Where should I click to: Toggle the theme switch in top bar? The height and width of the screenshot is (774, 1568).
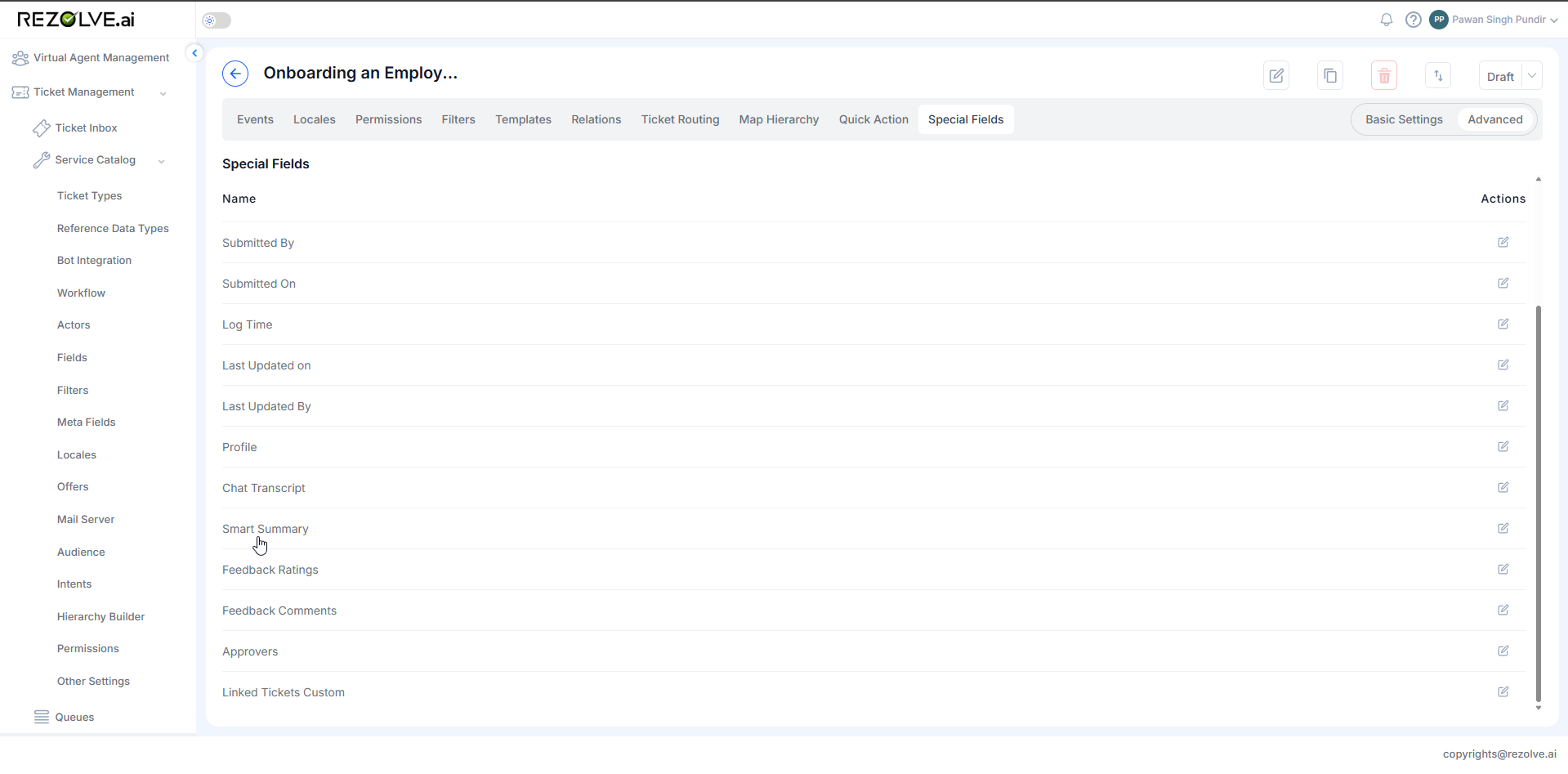[217, 20]
